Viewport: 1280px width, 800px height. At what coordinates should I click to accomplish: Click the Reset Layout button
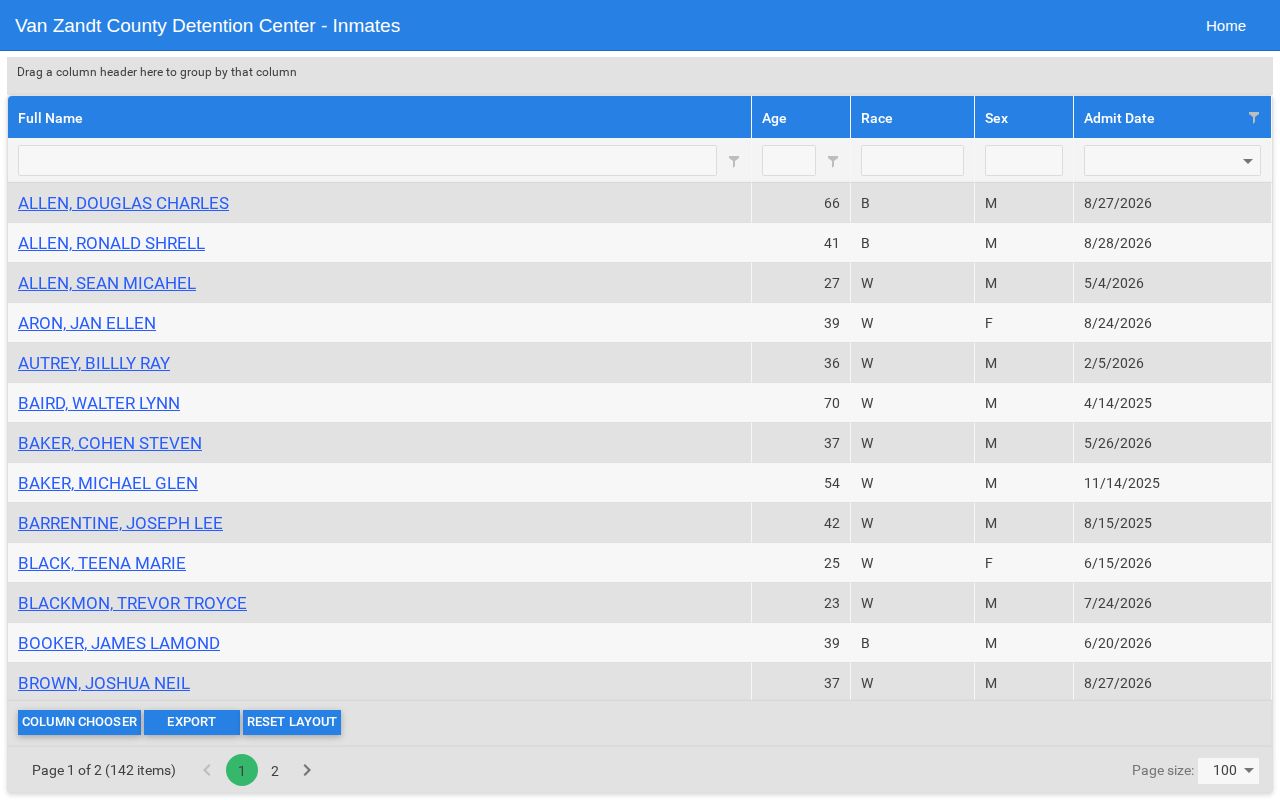[292, 722]
